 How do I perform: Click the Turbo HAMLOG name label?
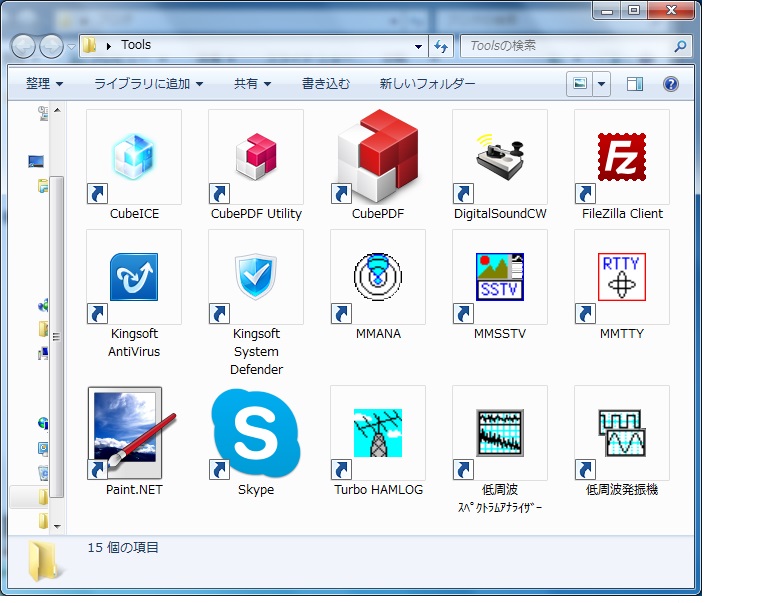(x=378, y=489)
